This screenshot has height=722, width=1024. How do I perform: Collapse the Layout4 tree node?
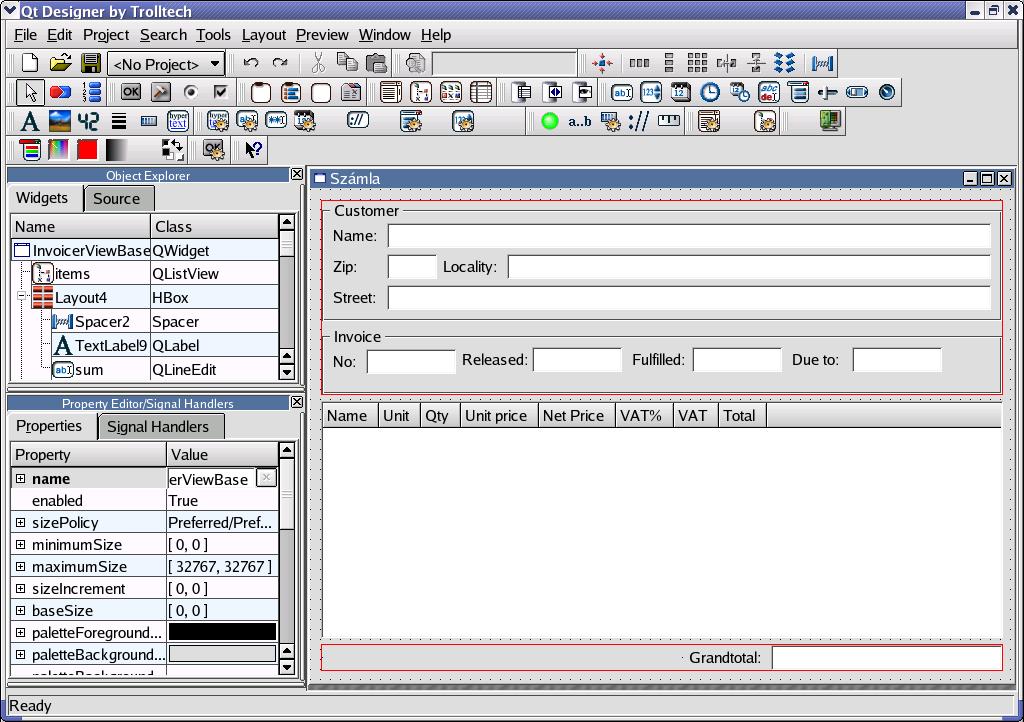[22, 296]
